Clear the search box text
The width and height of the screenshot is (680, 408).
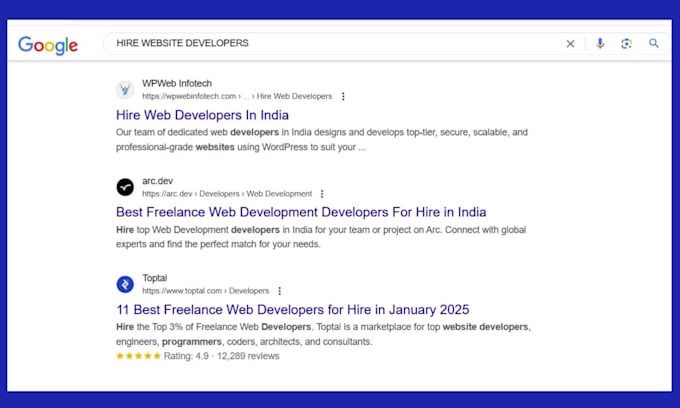click(x=571, y=44)
